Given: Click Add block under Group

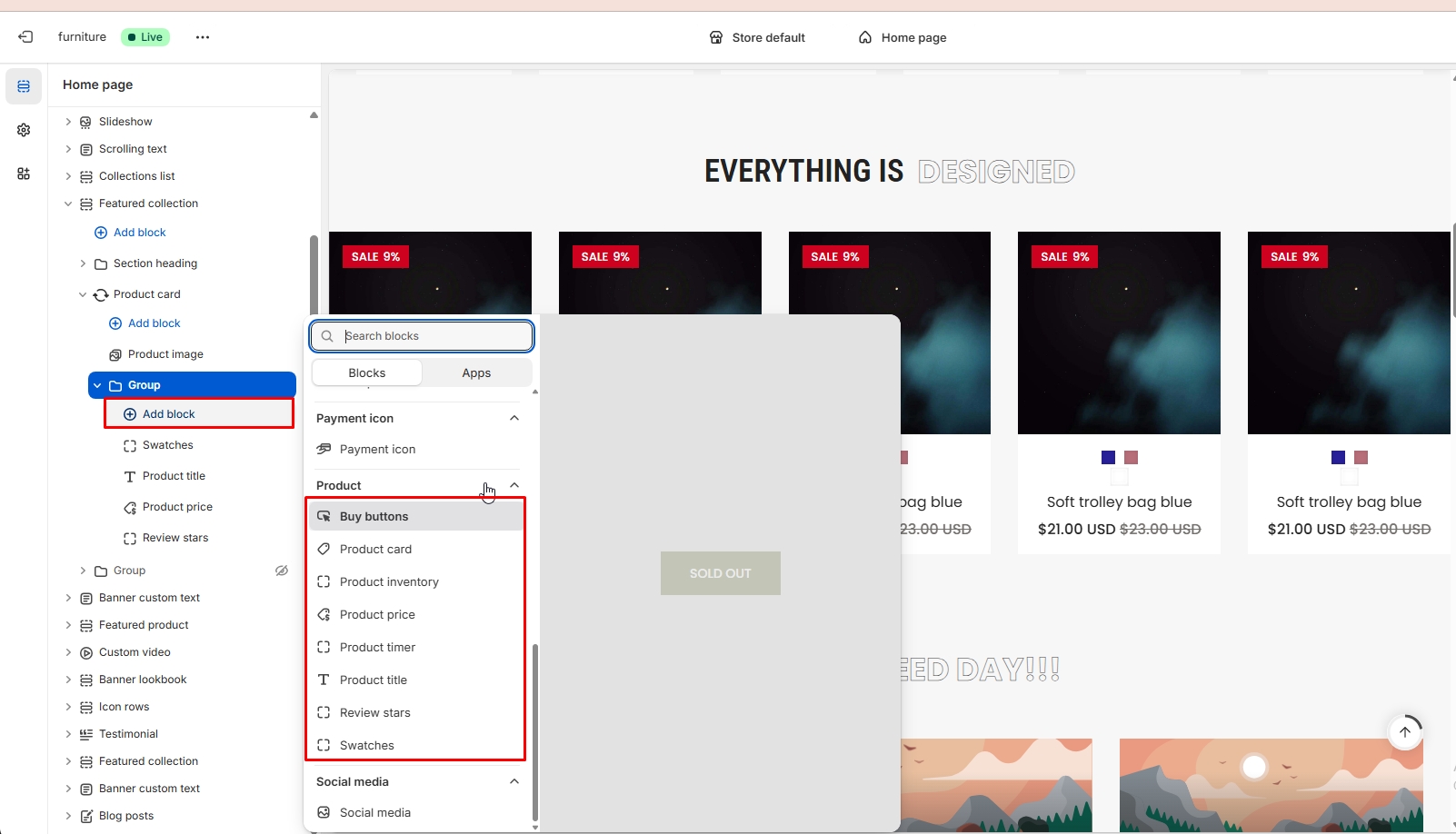Looking at the screenshot, I should tap(169, 414).
